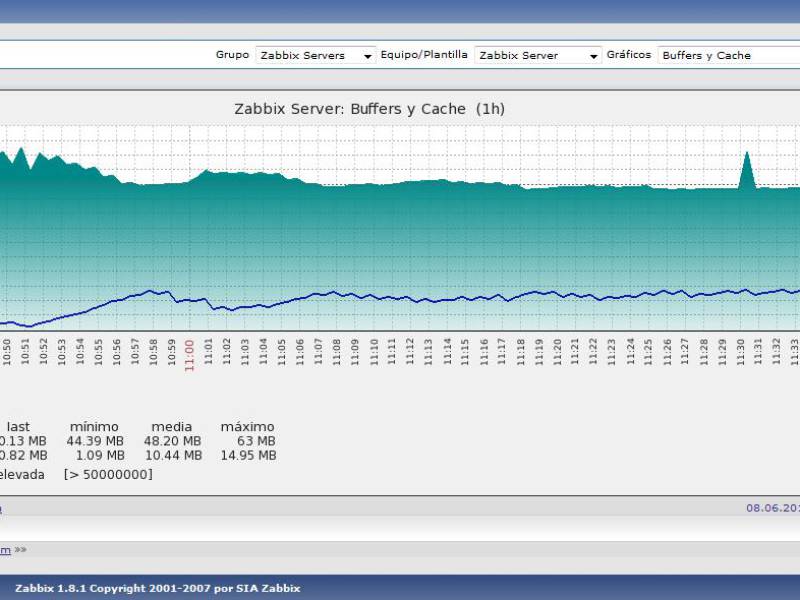Click the 11:30 label on the time axis
Image resolution: width=800 pixels, height=600 pixels.
[741, 350]
